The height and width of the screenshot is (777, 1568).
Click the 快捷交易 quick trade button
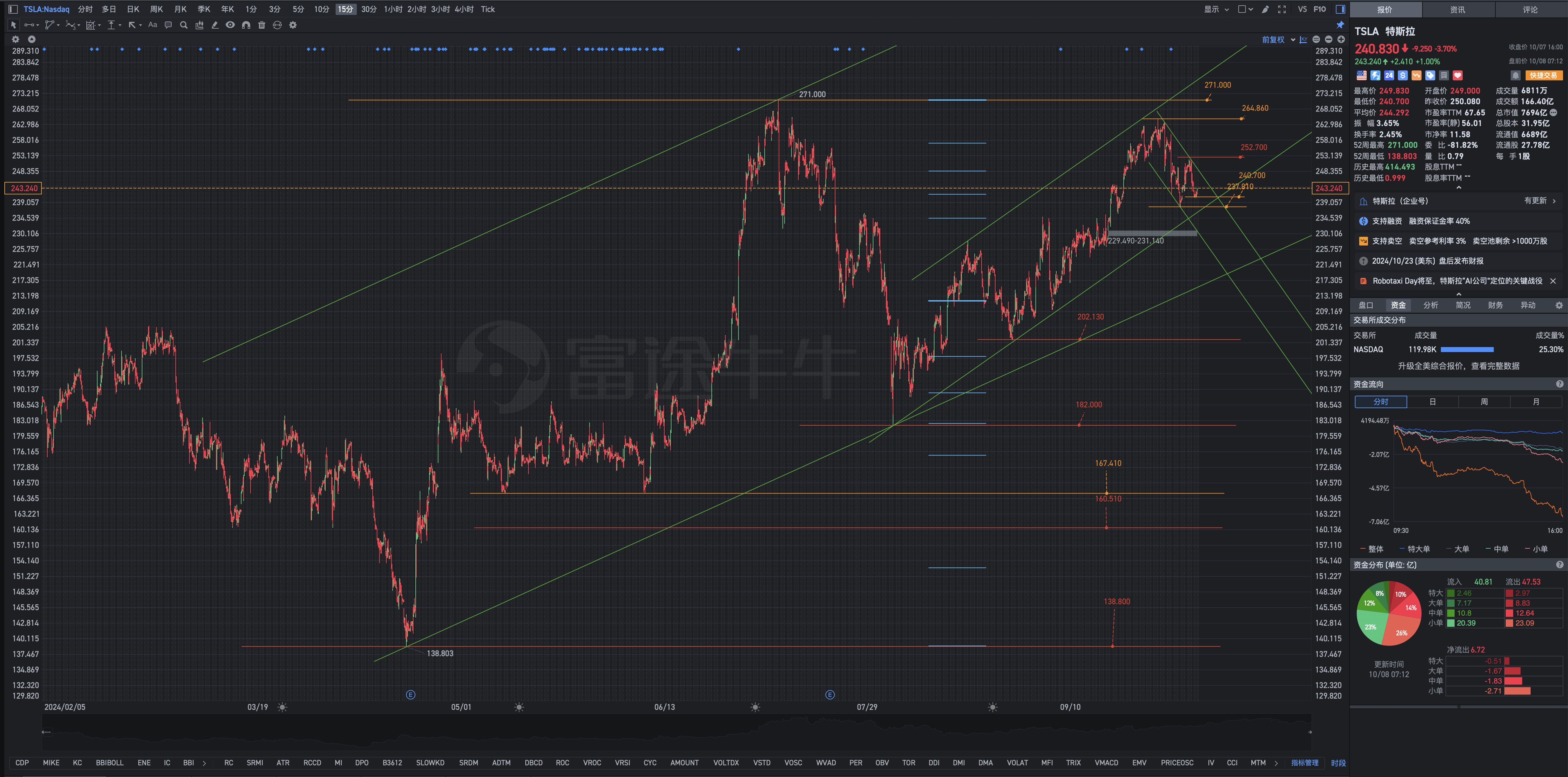click(1544, 75)
